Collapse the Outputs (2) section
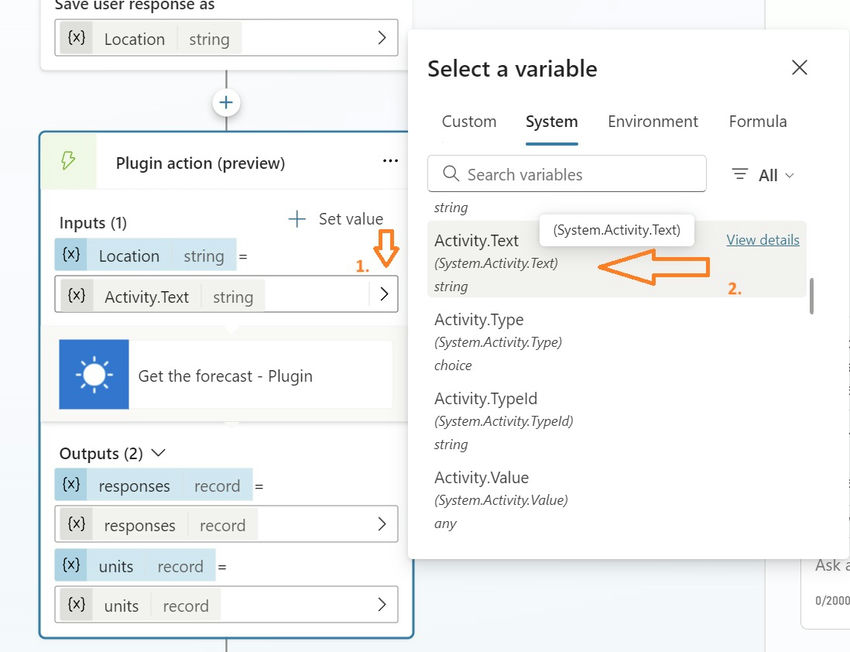The image size is (850, 652). [x=158, y=453]
